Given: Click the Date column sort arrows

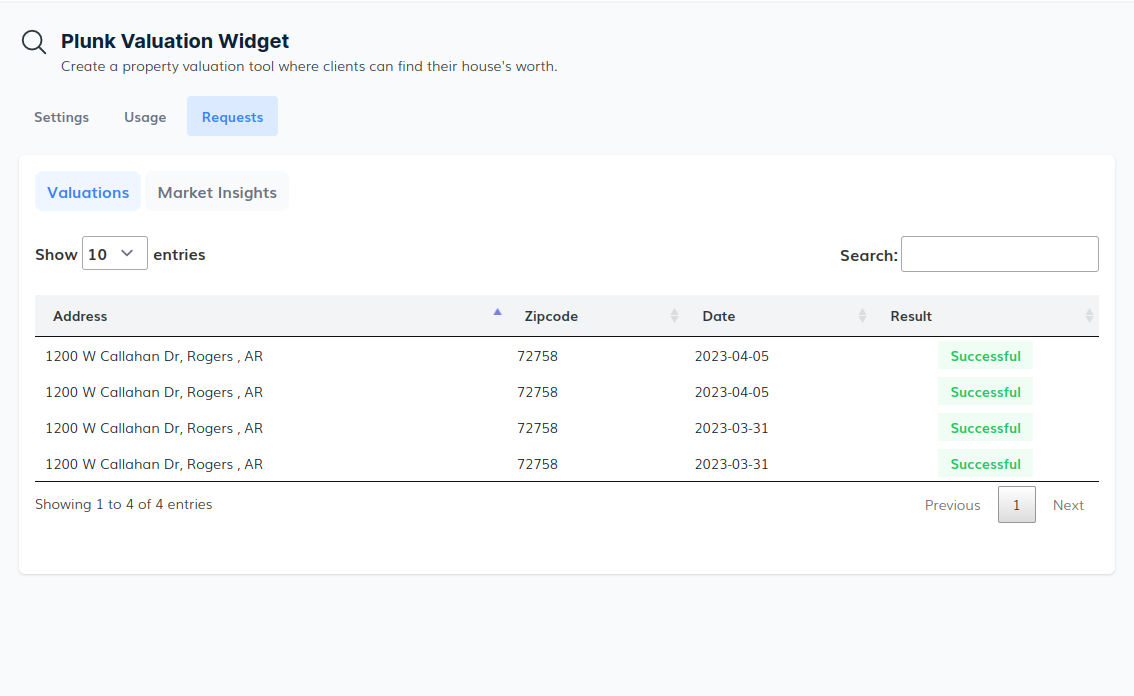Looking at the screenshot, I should 862,316.
